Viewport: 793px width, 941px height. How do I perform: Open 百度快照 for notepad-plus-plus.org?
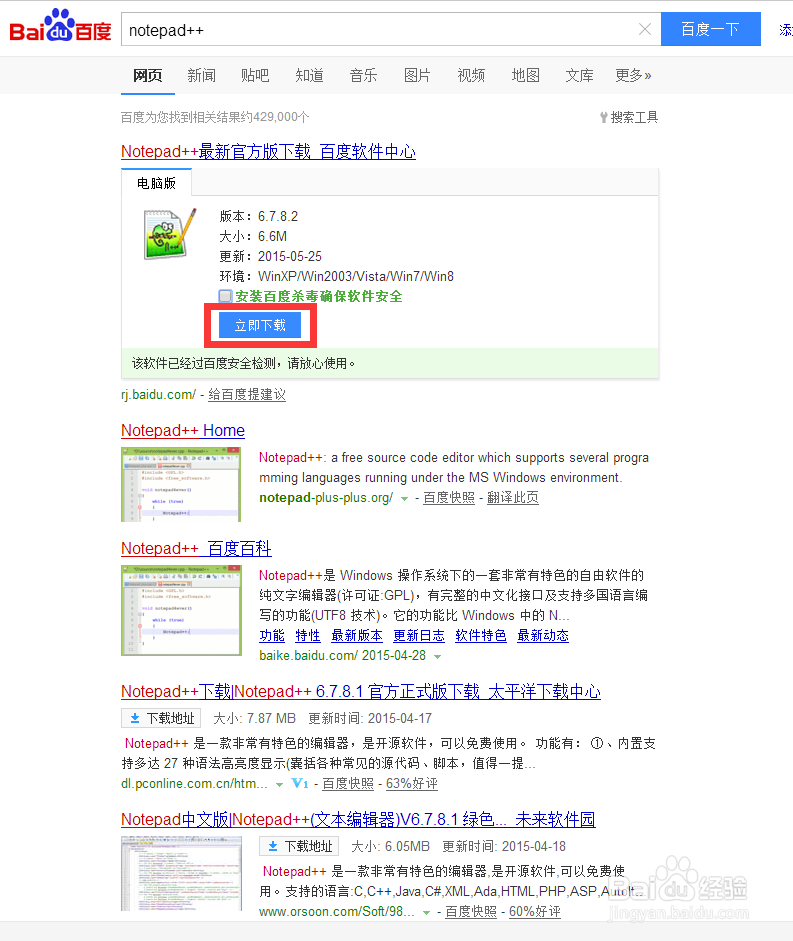[449, 498]
